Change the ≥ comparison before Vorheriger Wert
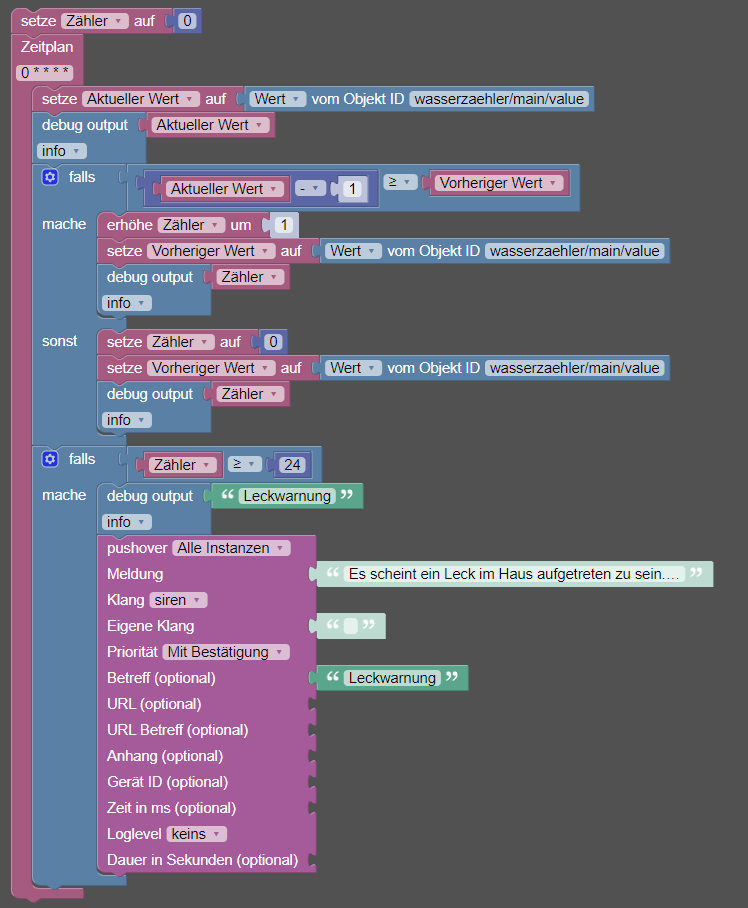Image resolution: width=748 pixels, height=908 pixels. tap(399, 182)
